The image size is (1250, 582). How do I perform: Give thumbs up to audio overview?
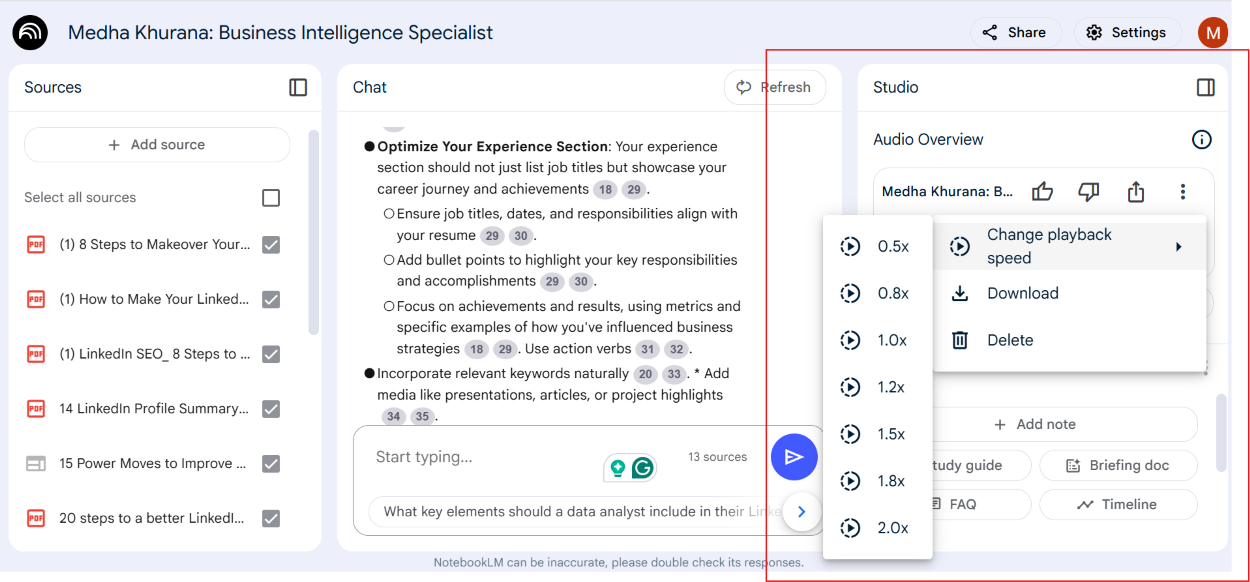(1042, 191)
